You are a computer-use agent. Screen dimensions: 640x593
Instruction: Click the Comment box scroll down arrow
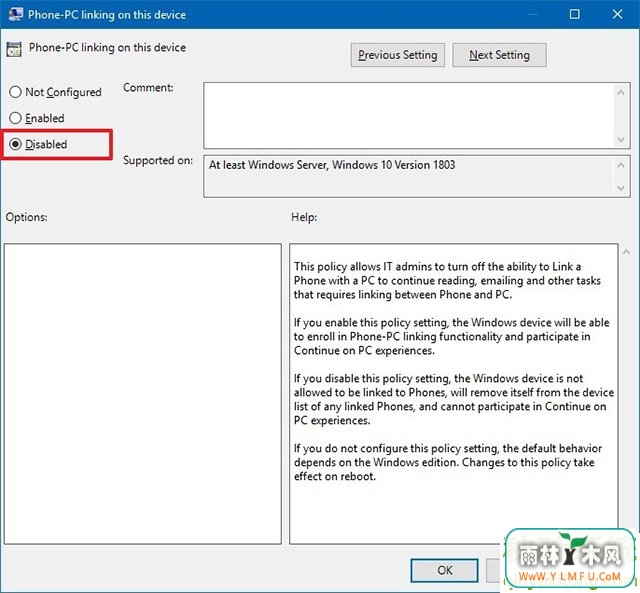pyautogui.click(x=621, y=140)
